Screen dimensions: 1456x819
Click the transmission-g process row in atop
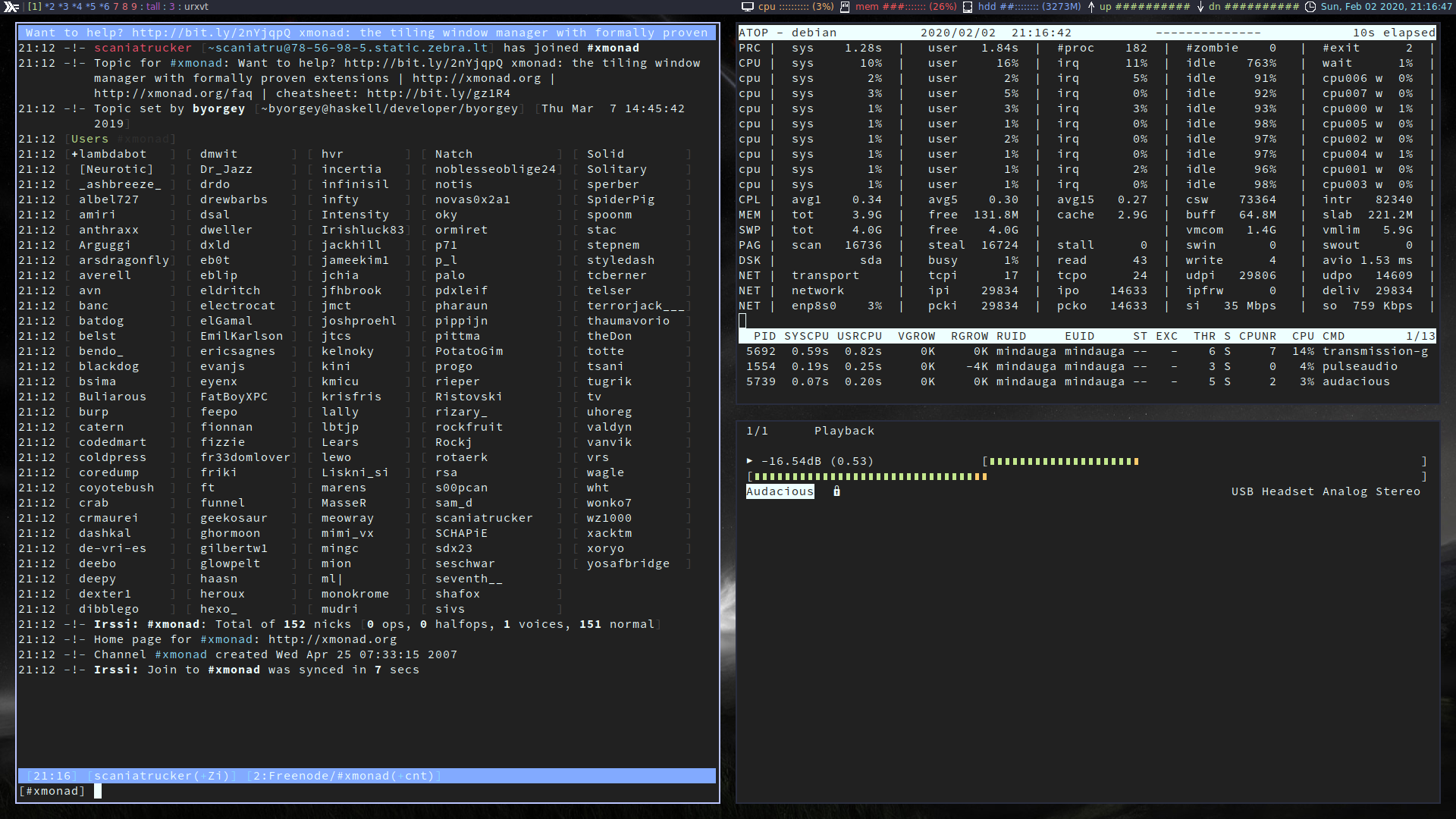(x=1087, y=351)
